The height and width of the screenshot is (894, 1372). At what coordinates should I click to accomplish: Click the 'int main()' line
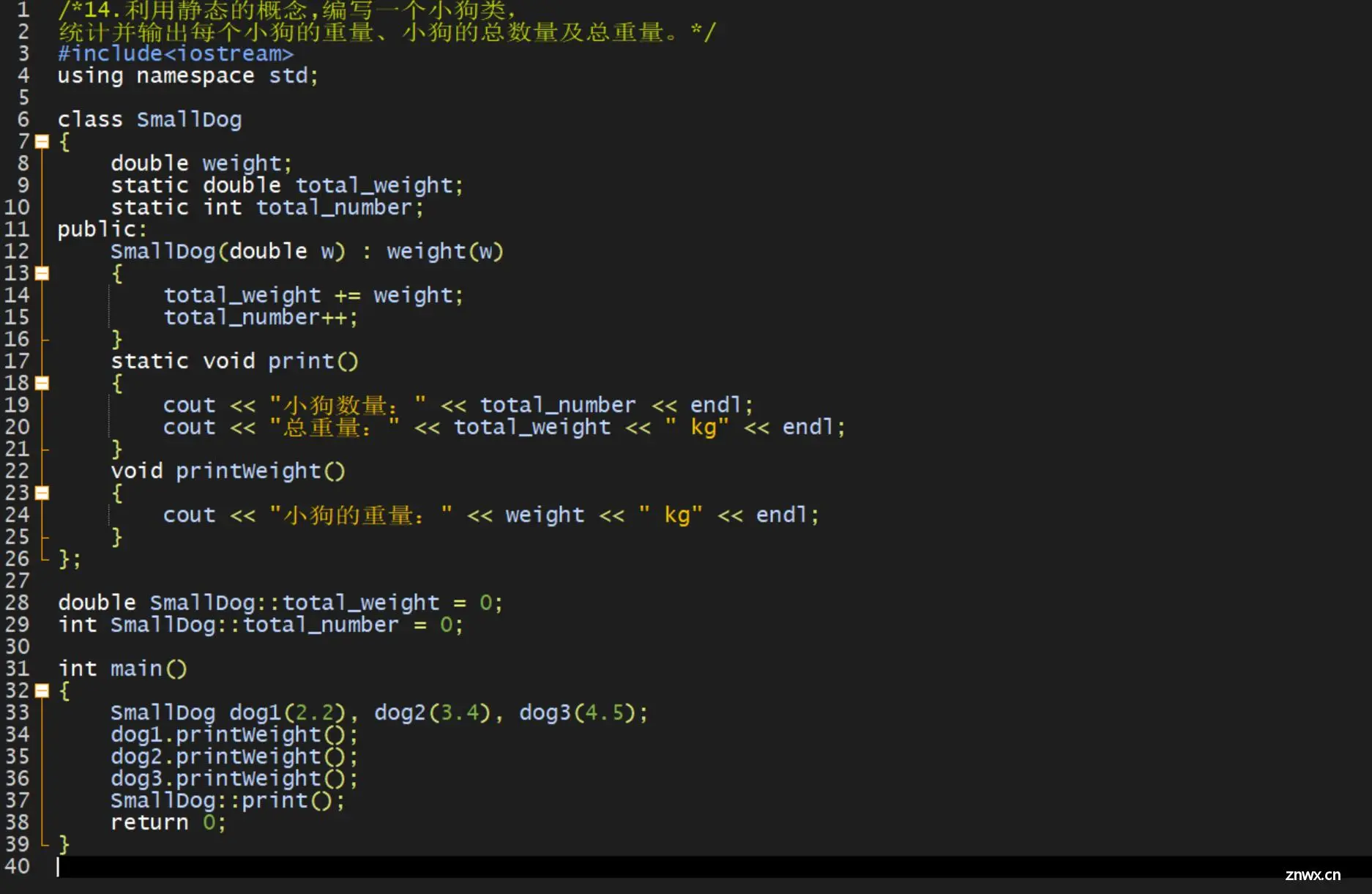tap(122, 668)
